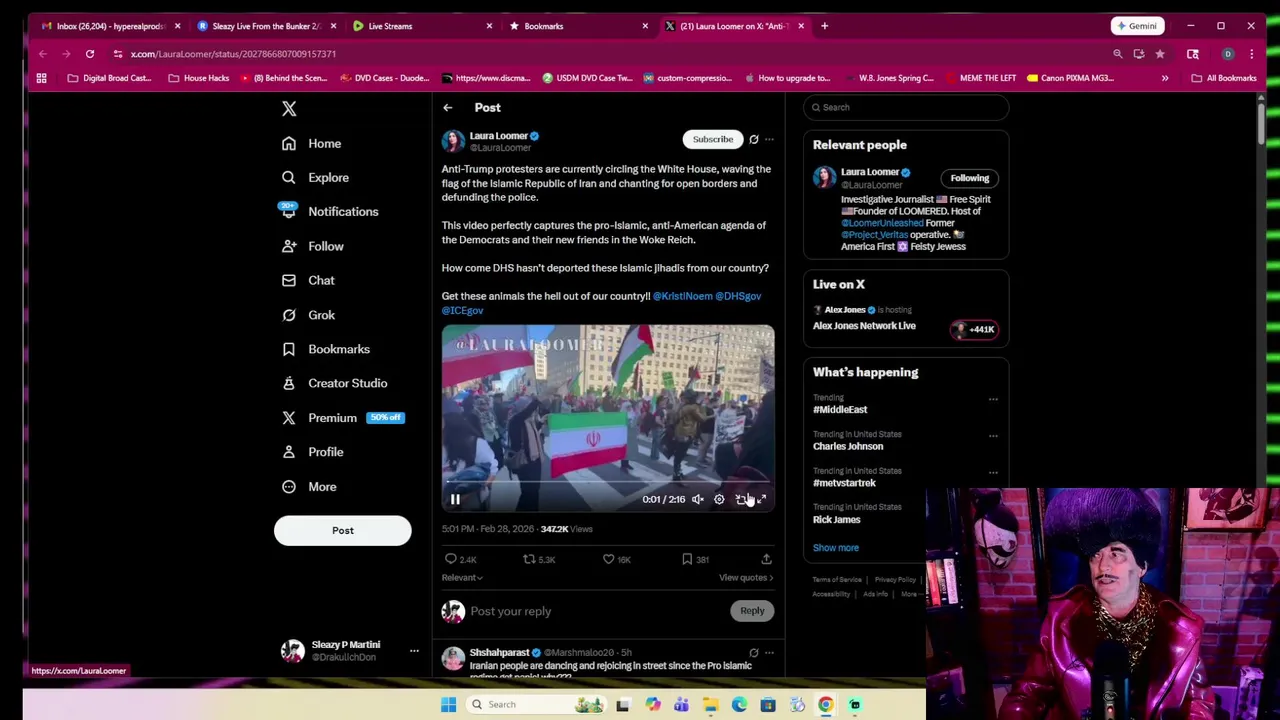Image resolution: width=1280 pixels, height=720 pixels.
Task: Subscribe to Laura Loomer
Action: click(713, 139)
